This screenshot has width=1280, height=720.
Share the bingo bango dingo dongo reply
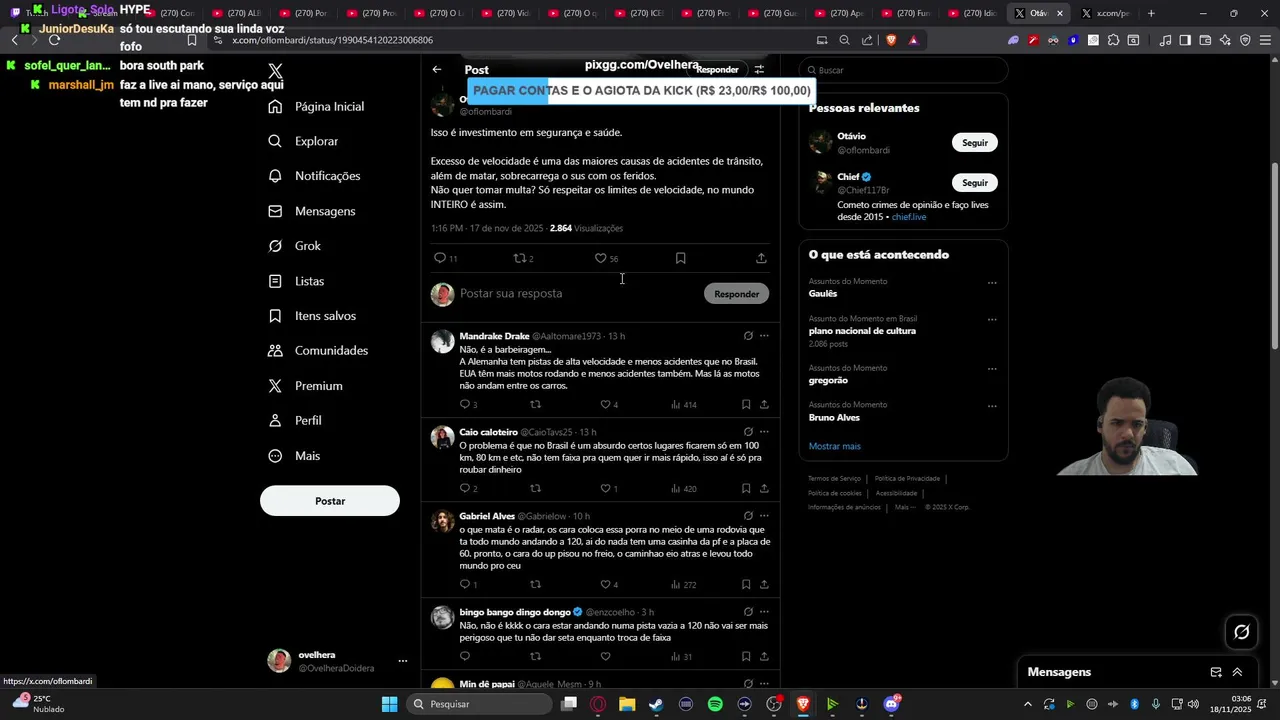pyautogui.click(x=764, y=657)
